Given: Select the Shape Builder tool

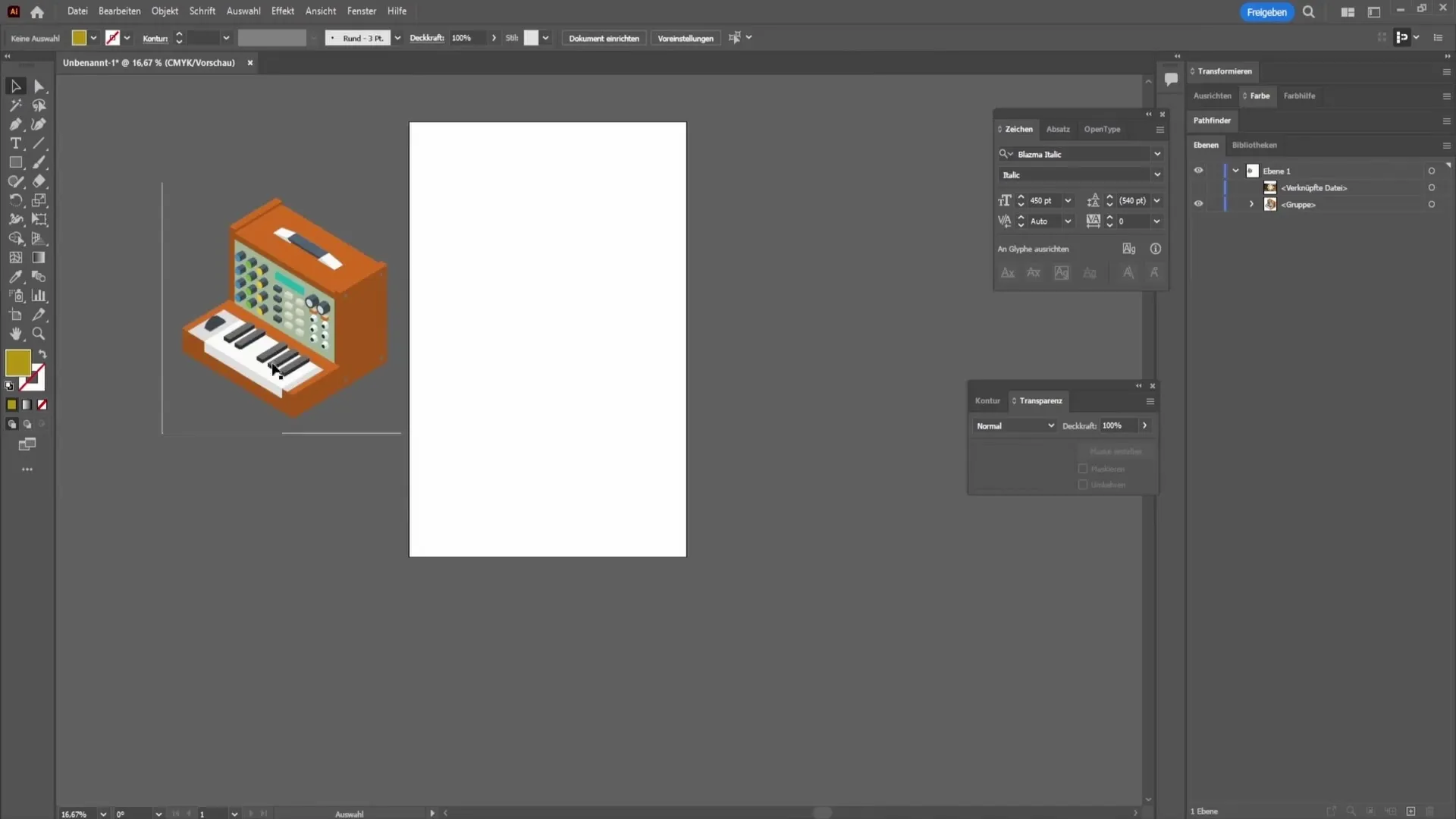Looking at the screenshot, I should (x=16, y=238).
